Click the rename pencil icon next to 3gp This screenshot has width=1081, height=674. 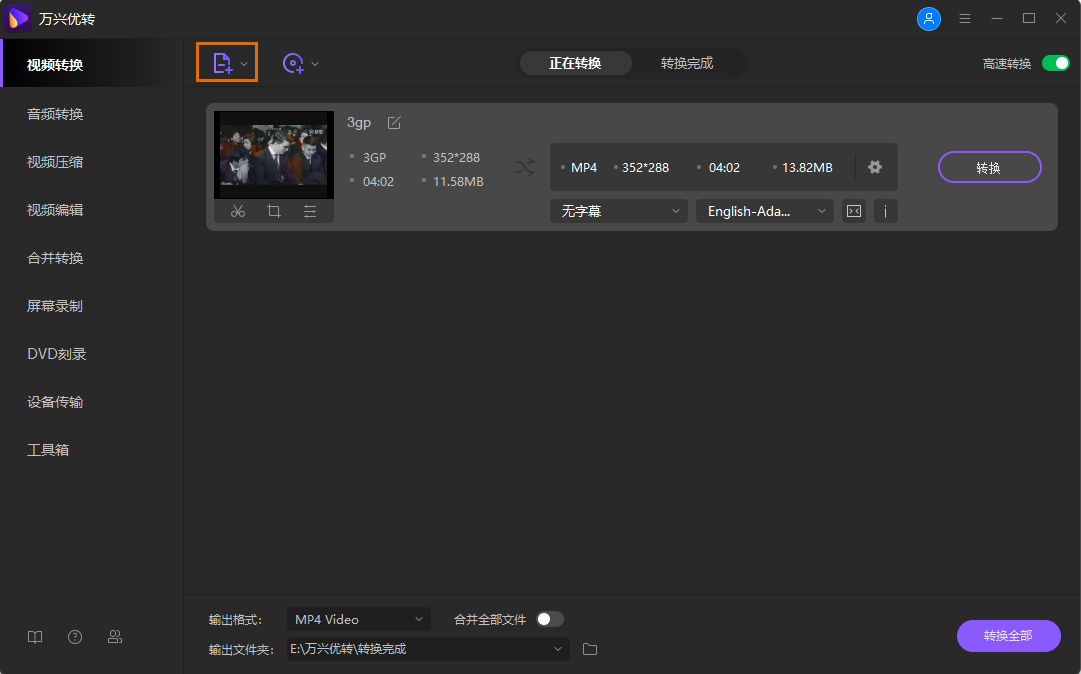pos(393,122)
